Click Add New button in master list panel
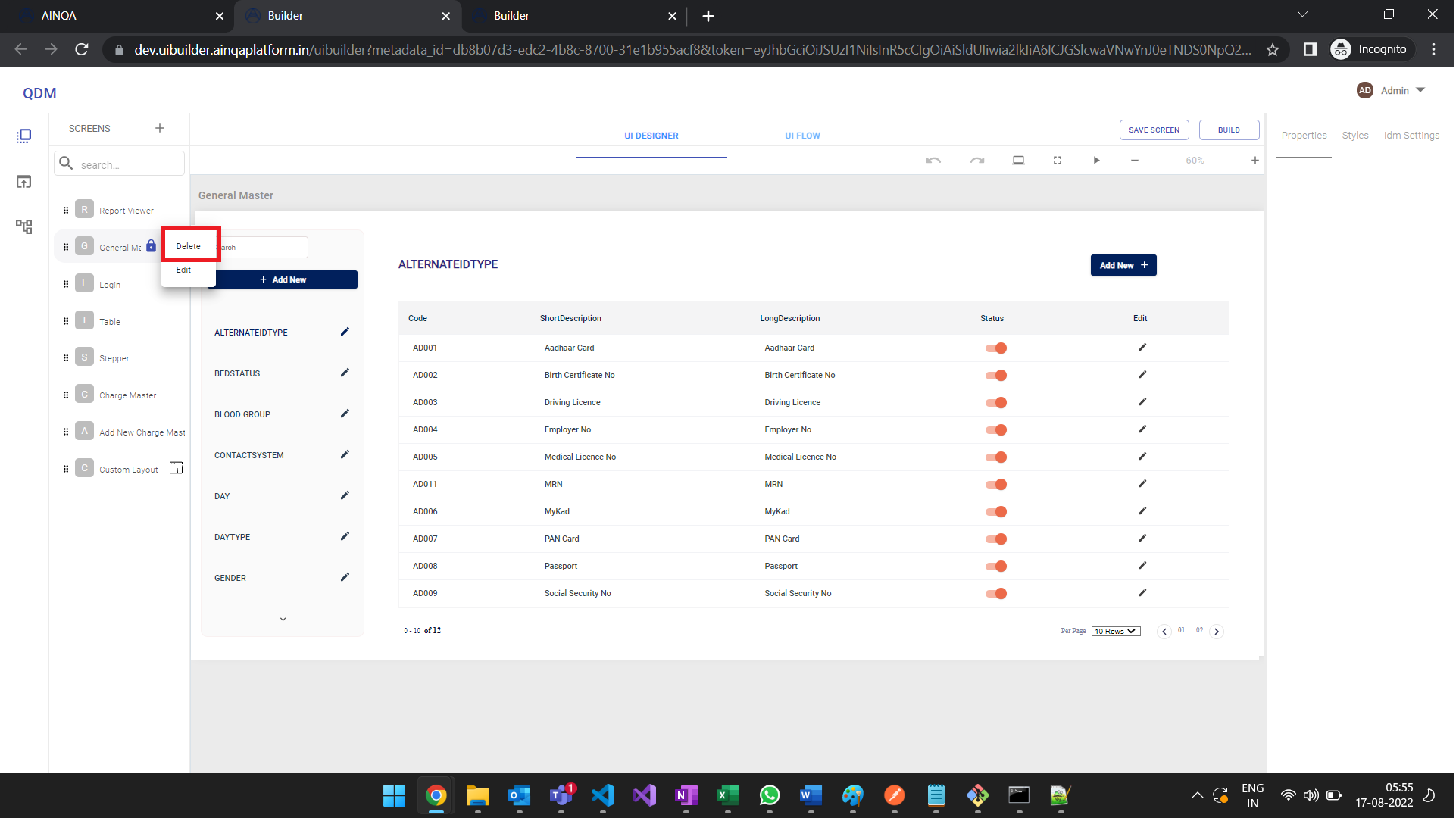Screen dimensions: 1456x818 click(x=283, y=280)
